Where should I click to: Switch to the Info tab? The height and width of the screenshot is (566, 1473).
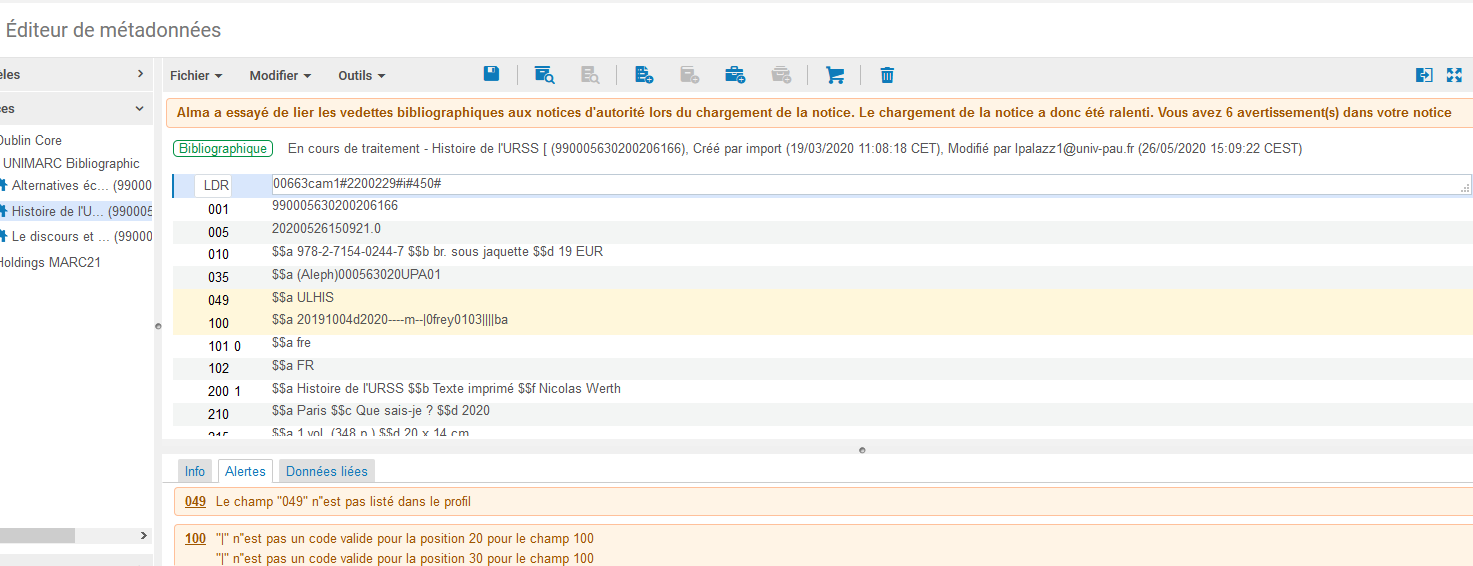(195, 471)
